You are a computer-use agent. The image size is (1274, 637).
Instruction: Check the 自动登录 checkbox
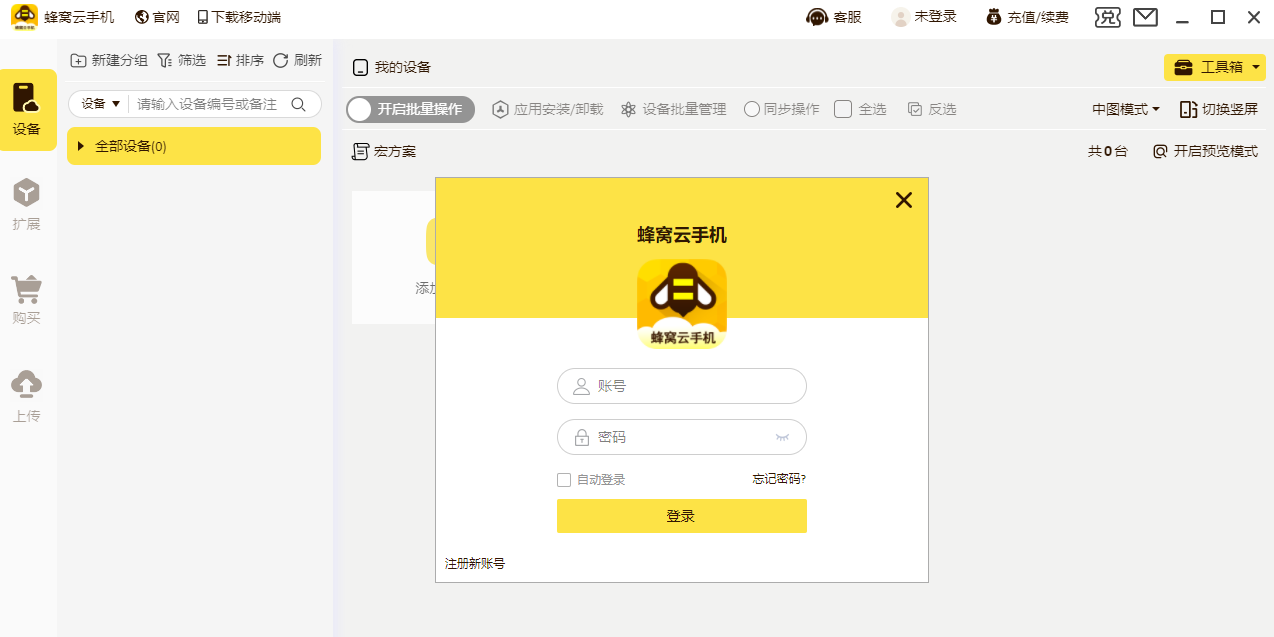pos(564,480)
